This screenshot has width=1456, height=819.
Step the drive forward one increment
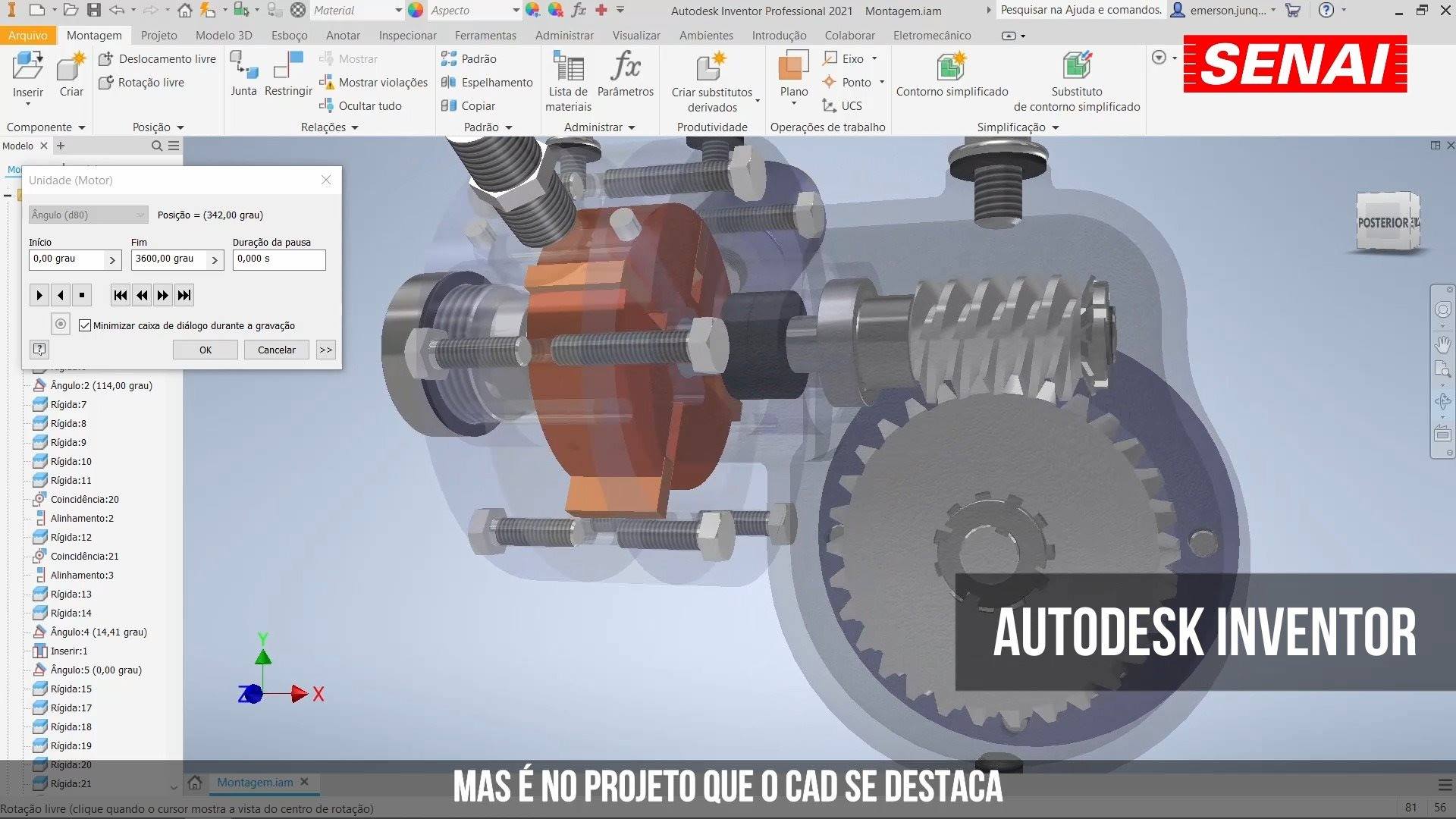(163, 295)
